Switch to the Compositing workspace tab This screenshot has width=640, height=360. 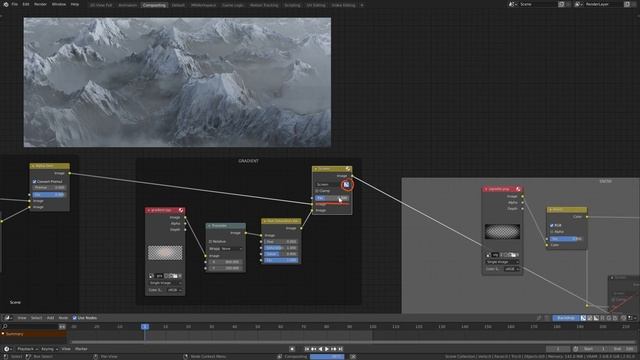point(154,5)
